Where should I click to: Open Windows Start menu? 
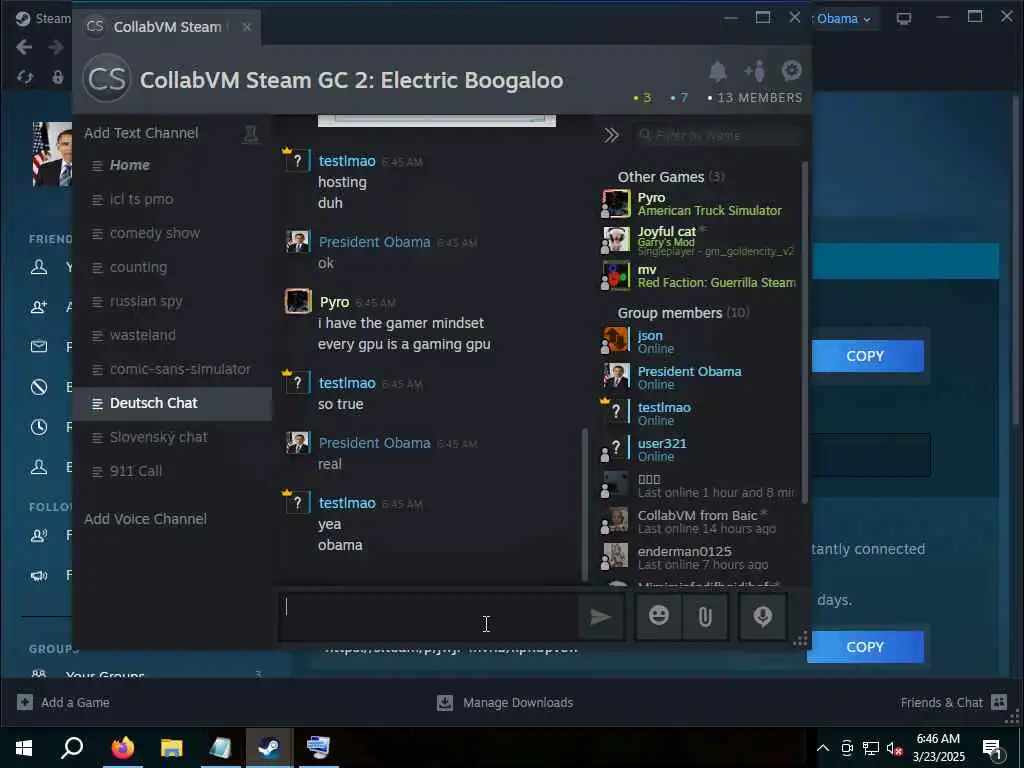click(24, 747)
